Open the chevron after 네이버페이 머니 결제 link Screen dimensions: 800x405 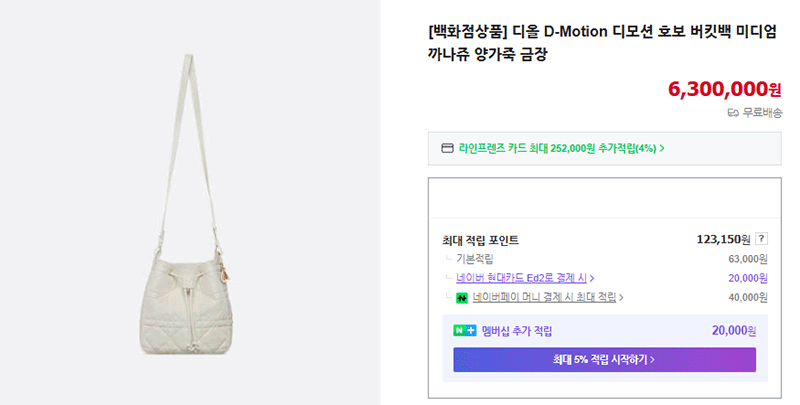tap(621, 297)
